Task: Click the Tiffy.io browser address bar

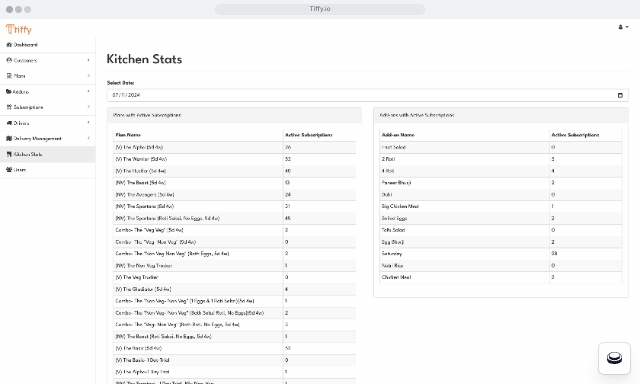Action: (x=320, y=9)
